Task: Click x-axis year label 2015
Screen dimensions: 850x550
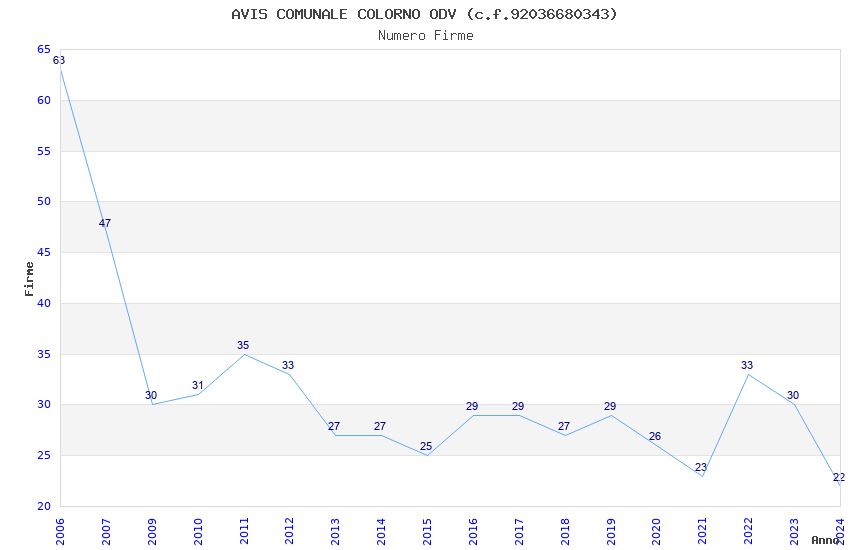Action: click(427, 531)
